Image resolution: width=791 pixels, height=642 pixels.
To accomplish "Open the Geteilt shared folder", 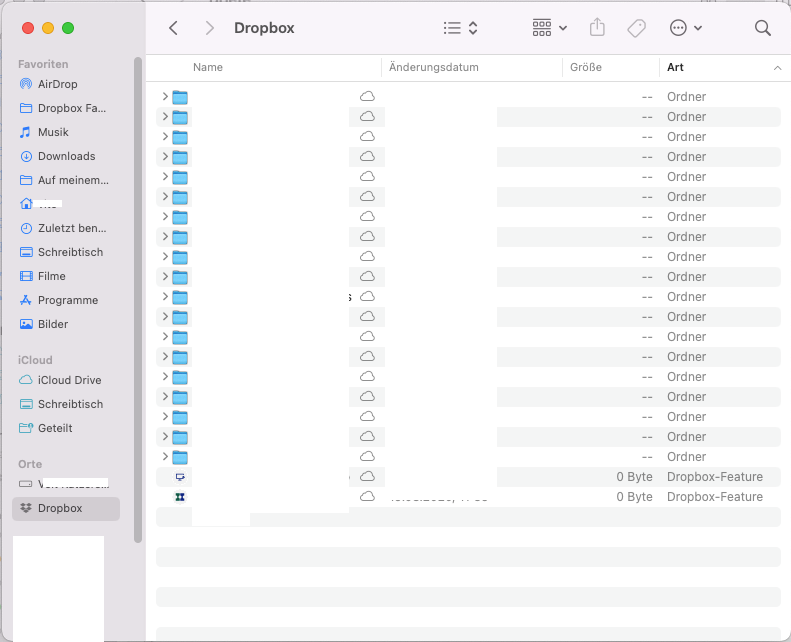I will pos(45,428).
